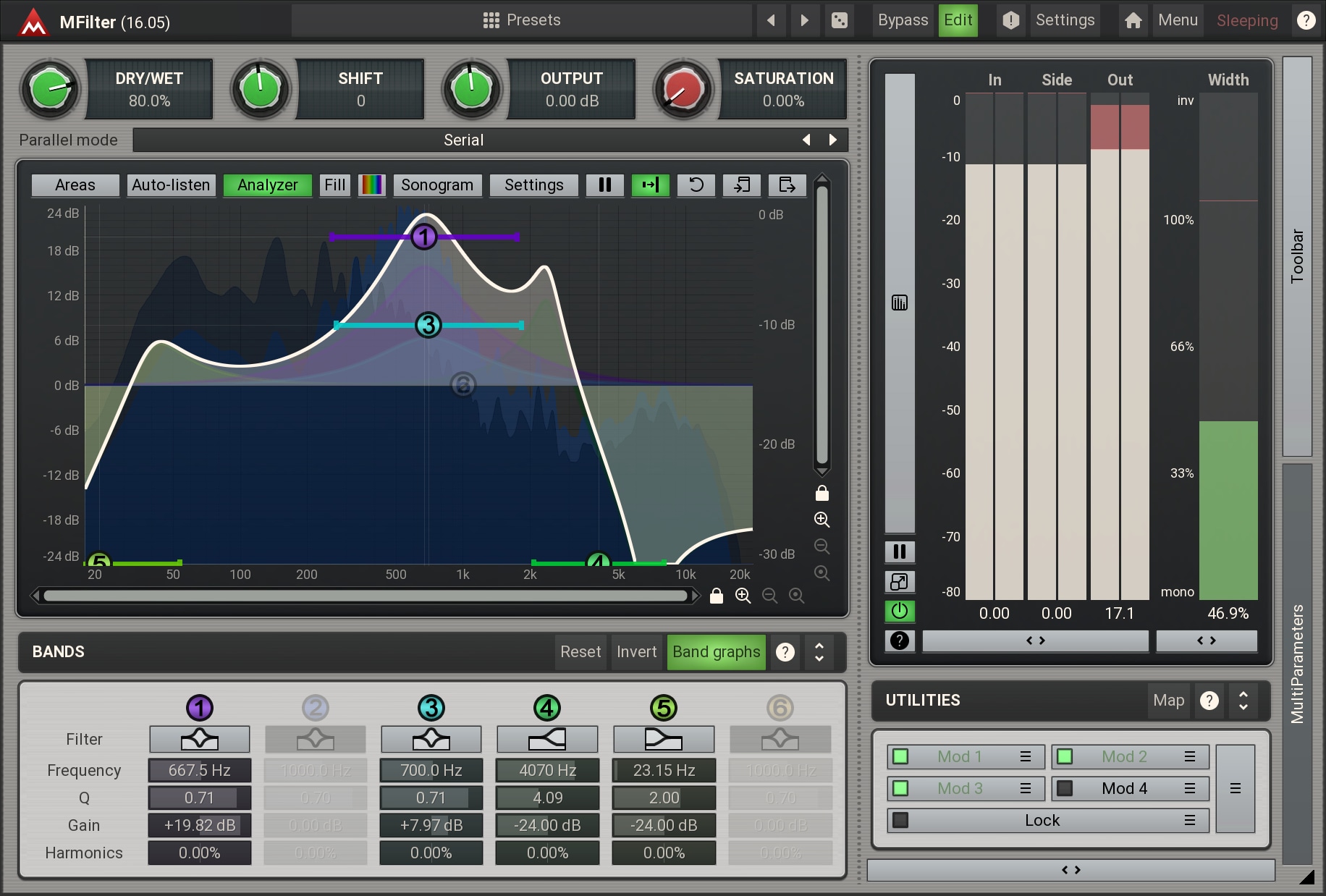Toggle the Mod 1 enable checkbox

(x=900, y=756)
